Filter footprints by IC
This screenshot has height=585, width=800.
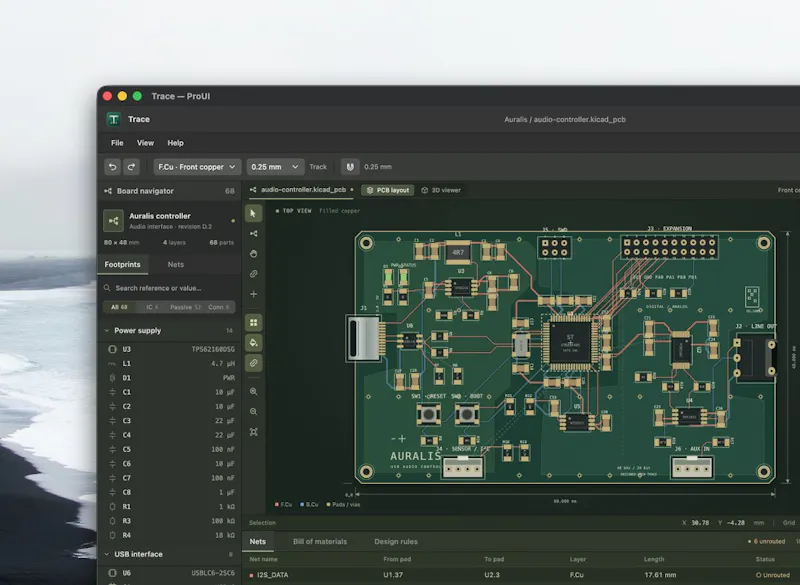point(152,307)
